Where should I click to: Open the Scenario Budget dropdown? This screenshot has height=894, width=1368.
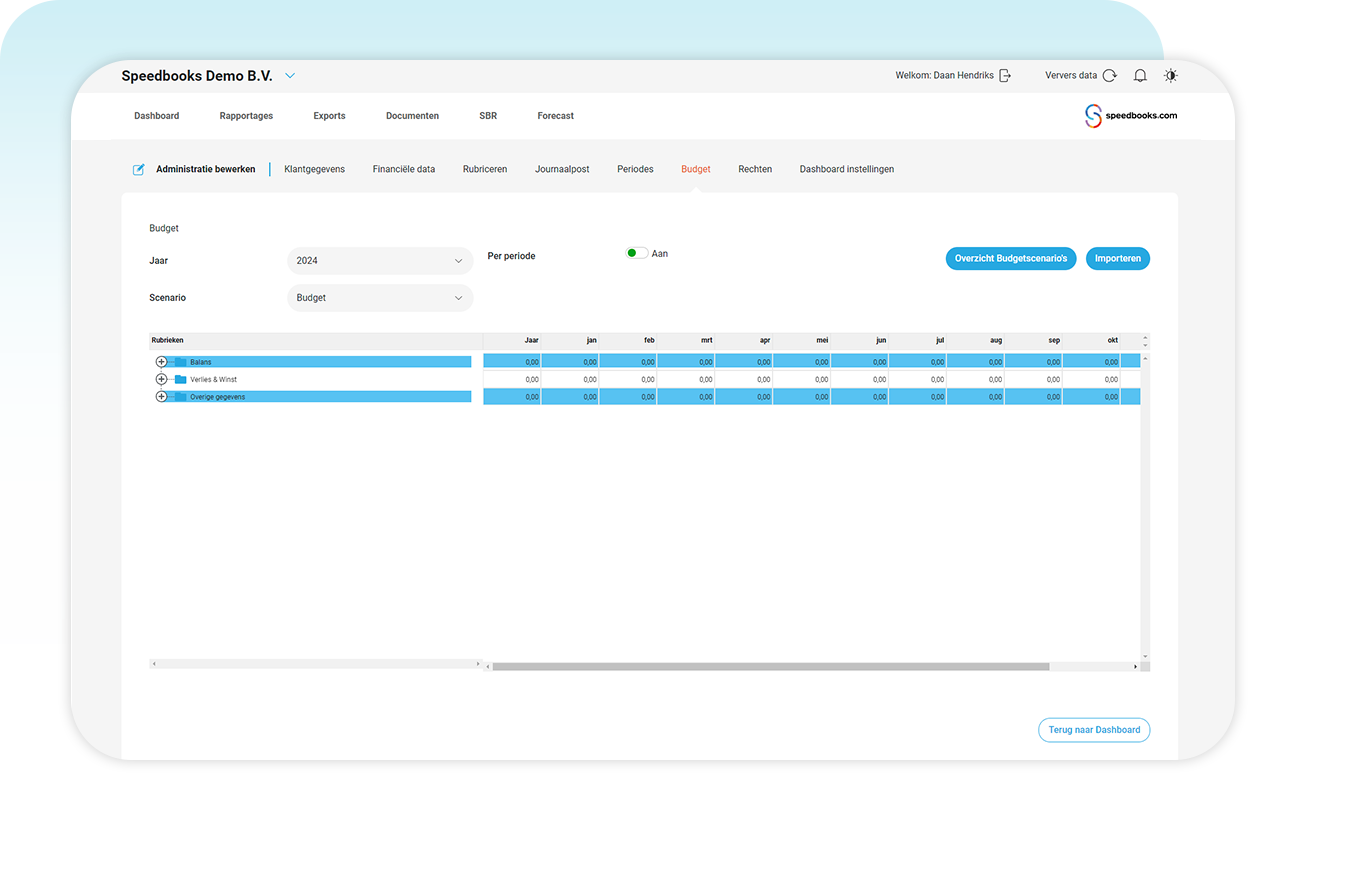click(380, 298)
